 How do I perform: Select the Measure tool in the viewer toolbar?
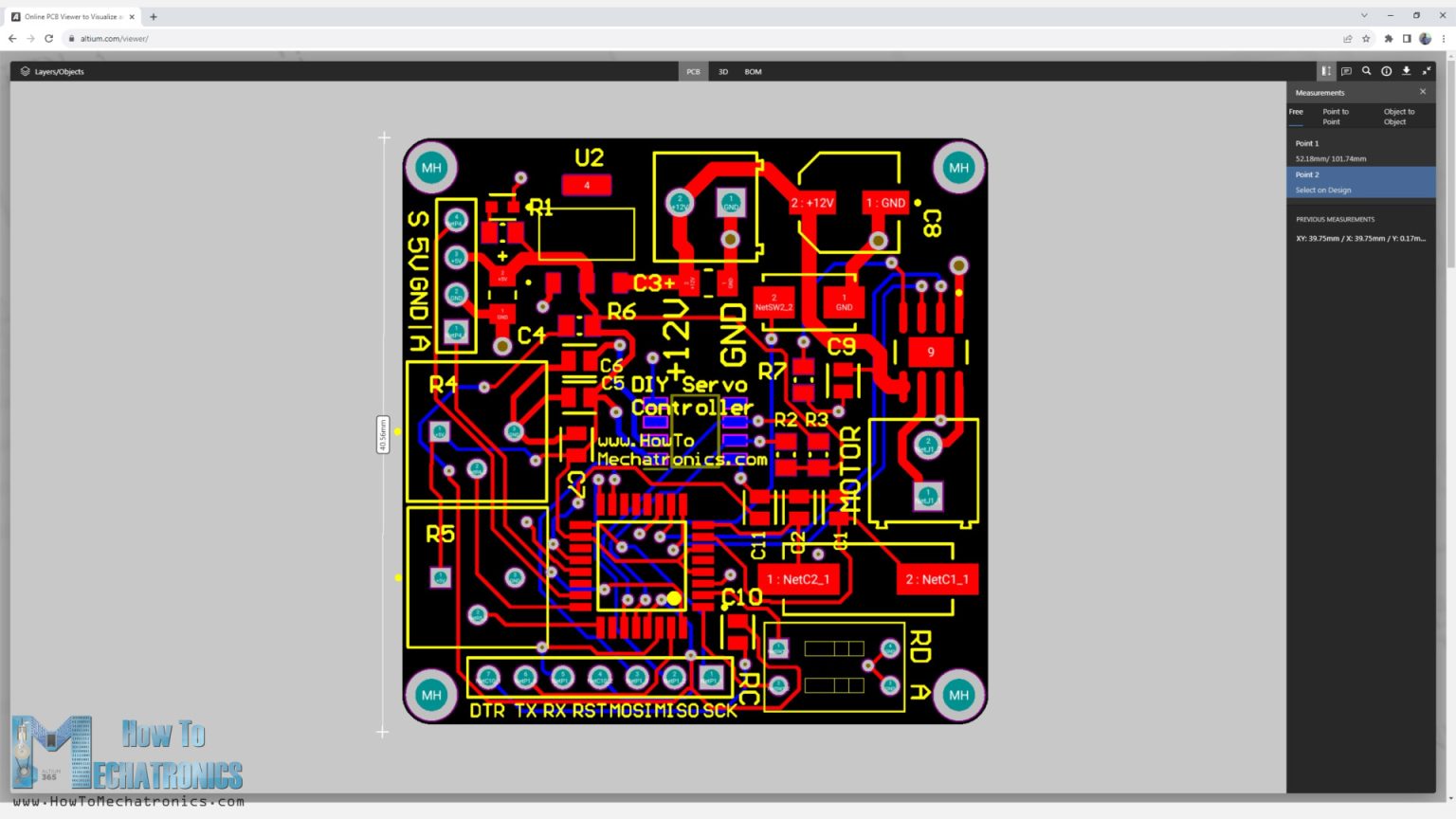point(1326,71)
